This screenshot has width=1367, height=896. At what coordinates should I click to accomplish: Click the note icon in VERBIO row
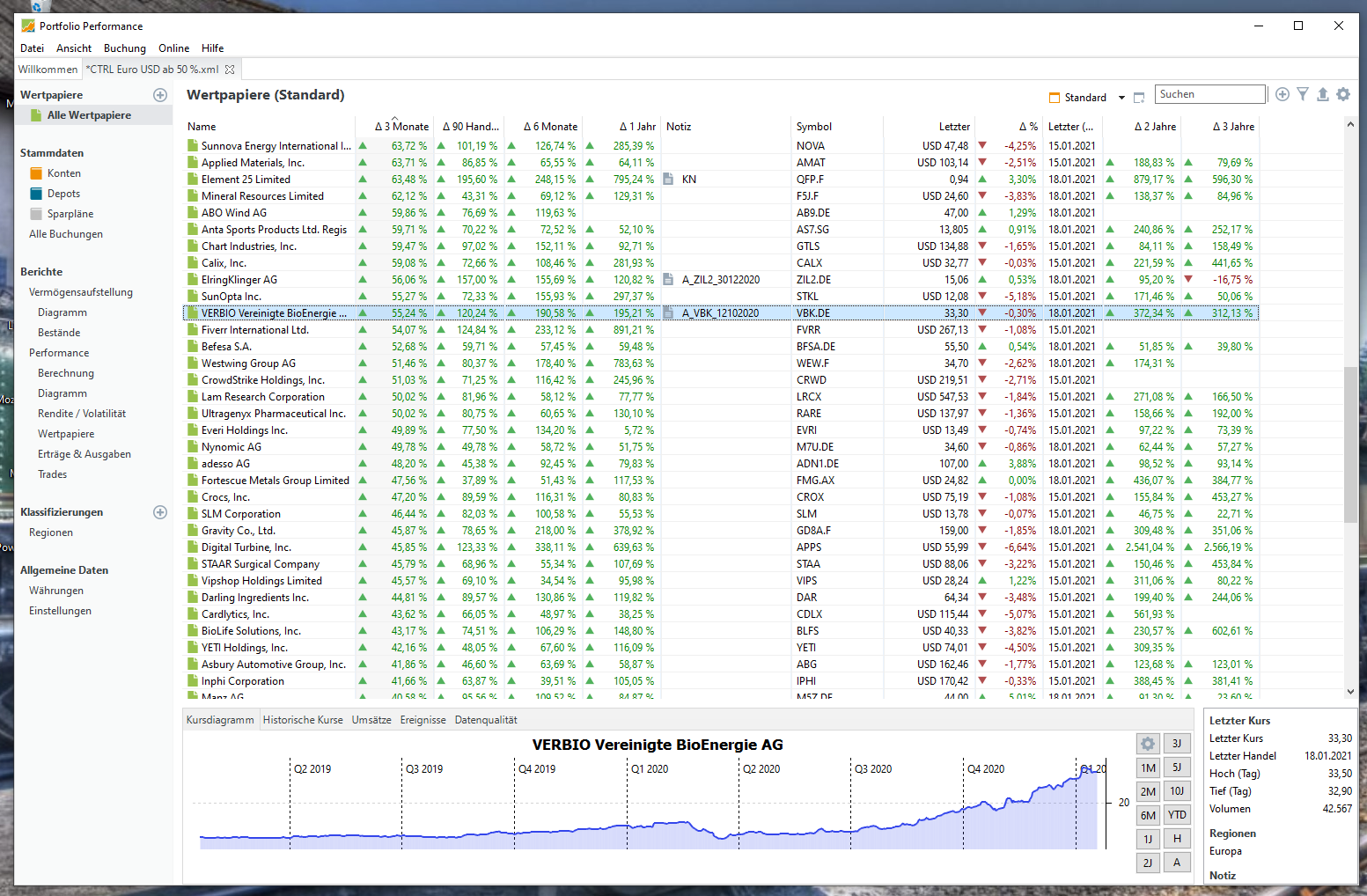[668, 312]
